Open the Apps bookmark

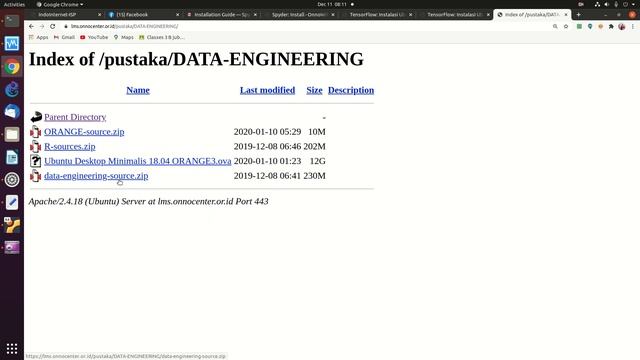pyautogui.click(x=38, y=37)
